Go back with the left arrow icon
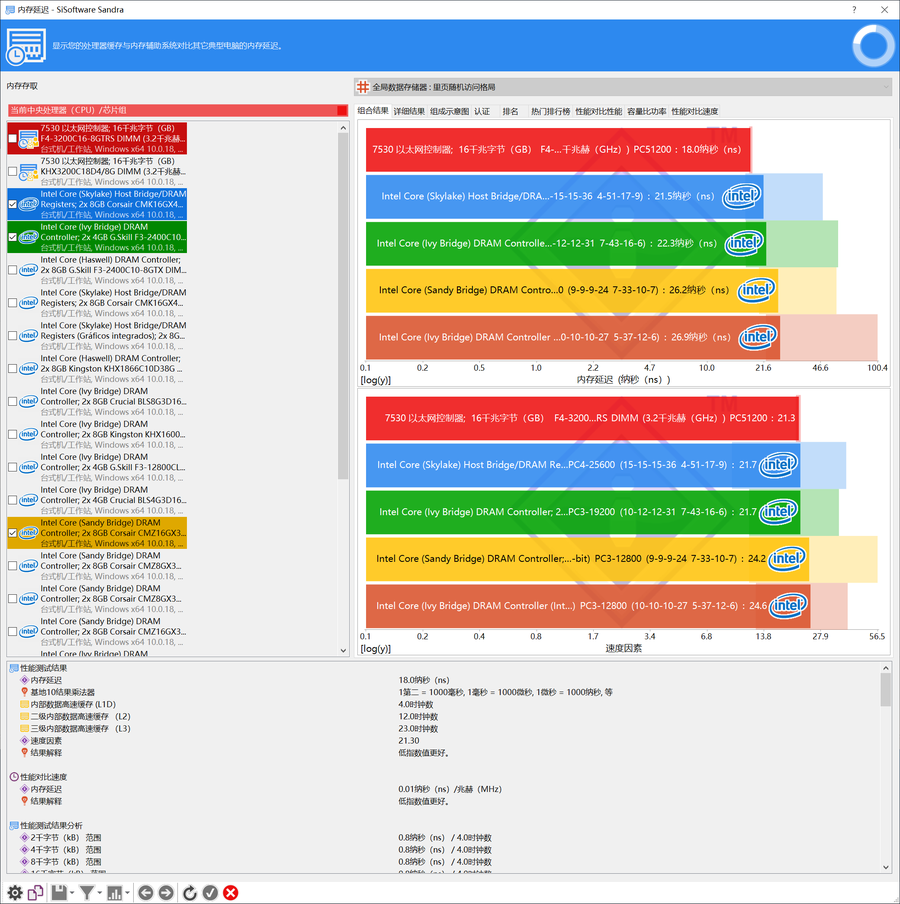 146,892
